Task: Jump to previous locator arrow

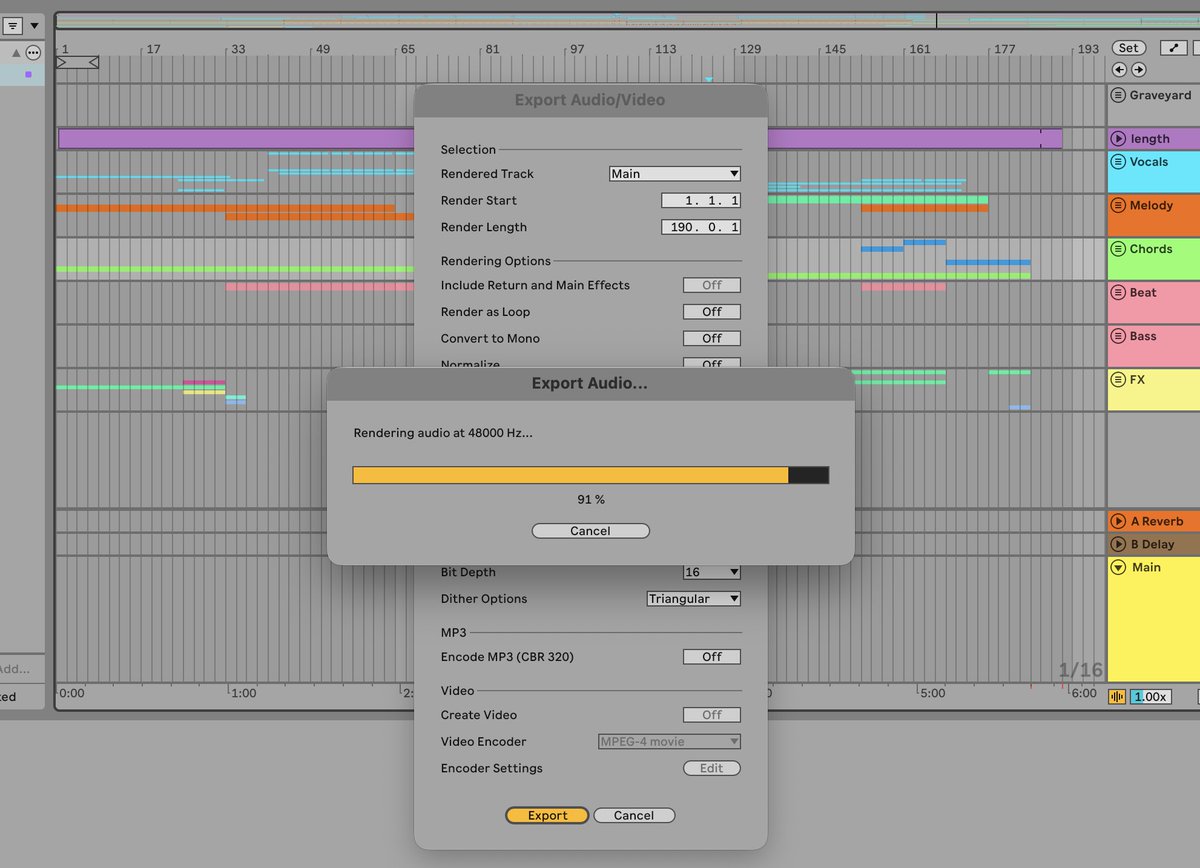Action: [1119, 70]
